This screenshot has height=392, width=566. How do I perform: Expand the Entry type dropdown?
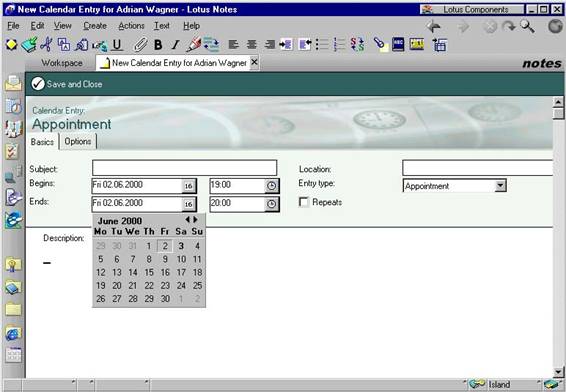[500, 186]
